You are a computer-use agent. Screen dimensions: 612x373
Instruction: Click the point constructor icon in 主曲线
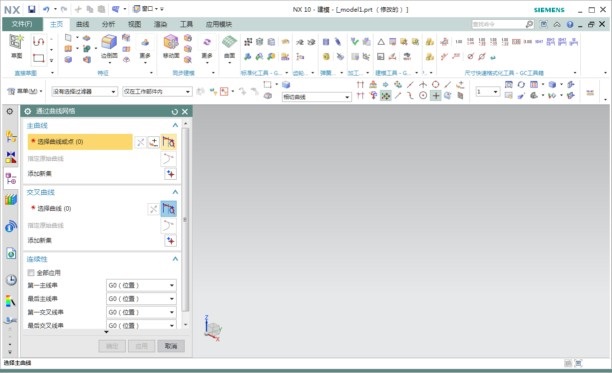click(154, 142)
